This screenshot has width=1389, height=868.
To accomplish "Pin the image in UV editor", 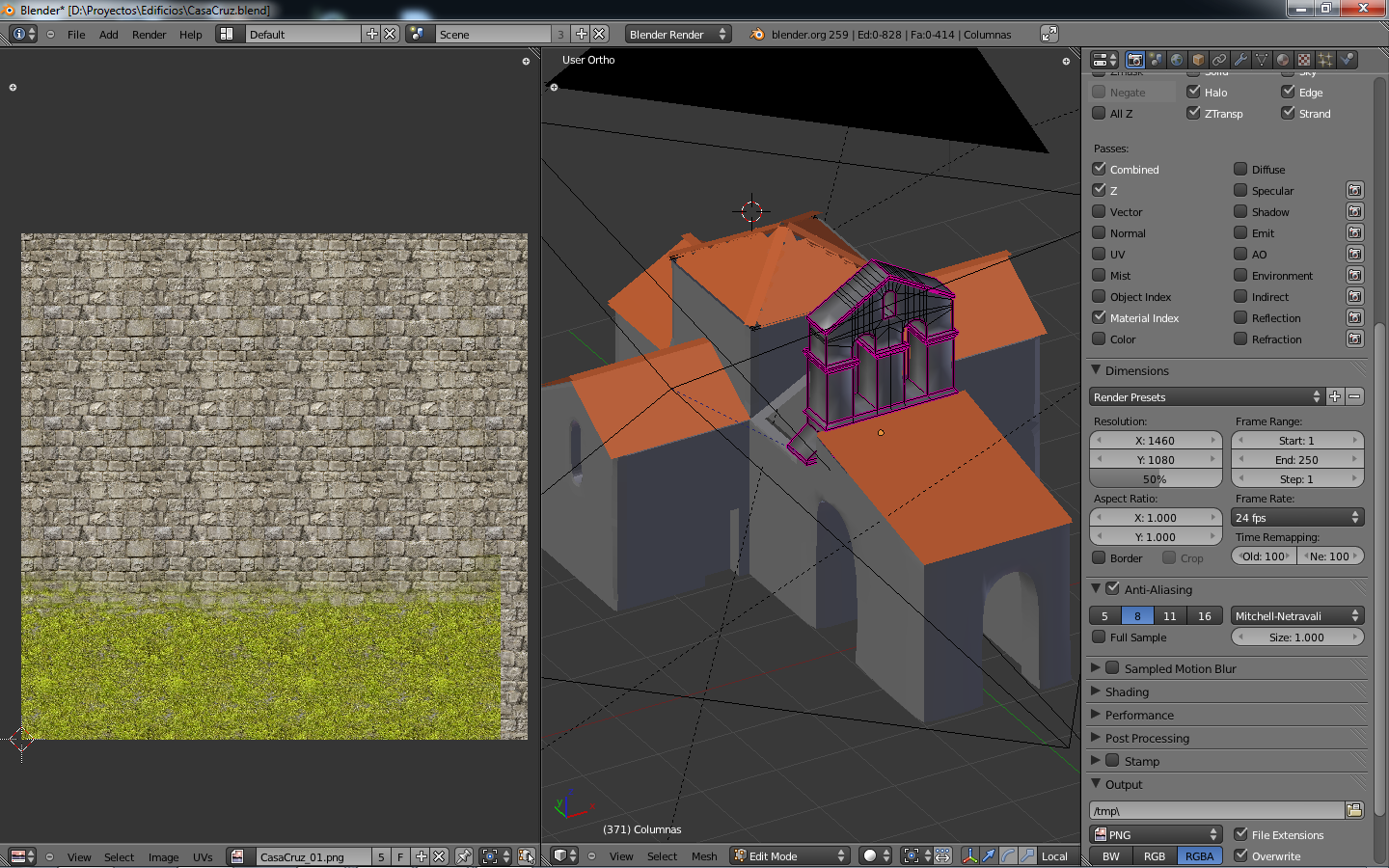I will (x=464, y=856).
